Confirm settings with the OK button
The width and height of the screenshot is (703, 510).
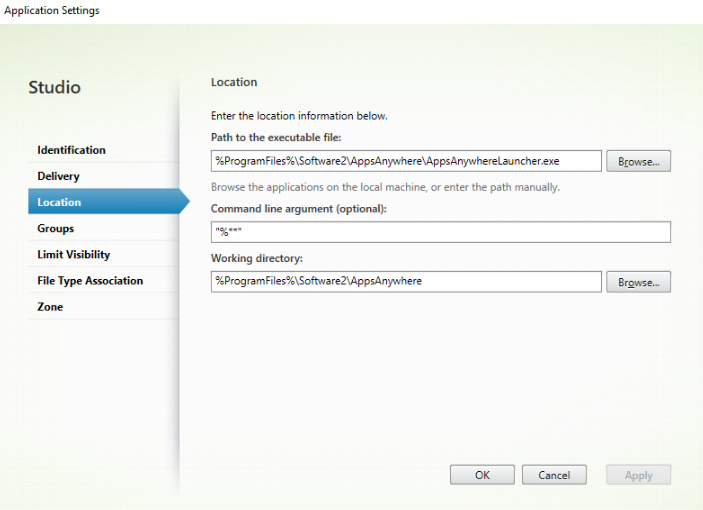(482, 476)
